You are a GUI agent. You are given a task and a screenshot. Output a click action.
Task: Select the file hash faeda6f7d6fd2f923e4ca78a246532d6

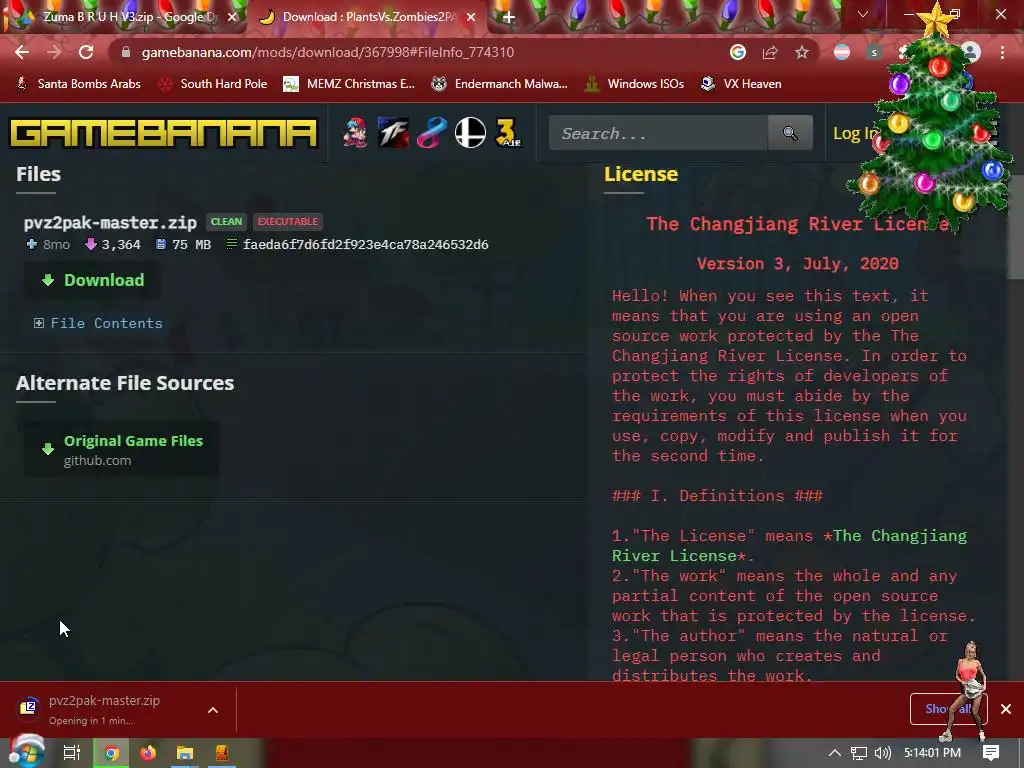[366, 244]
